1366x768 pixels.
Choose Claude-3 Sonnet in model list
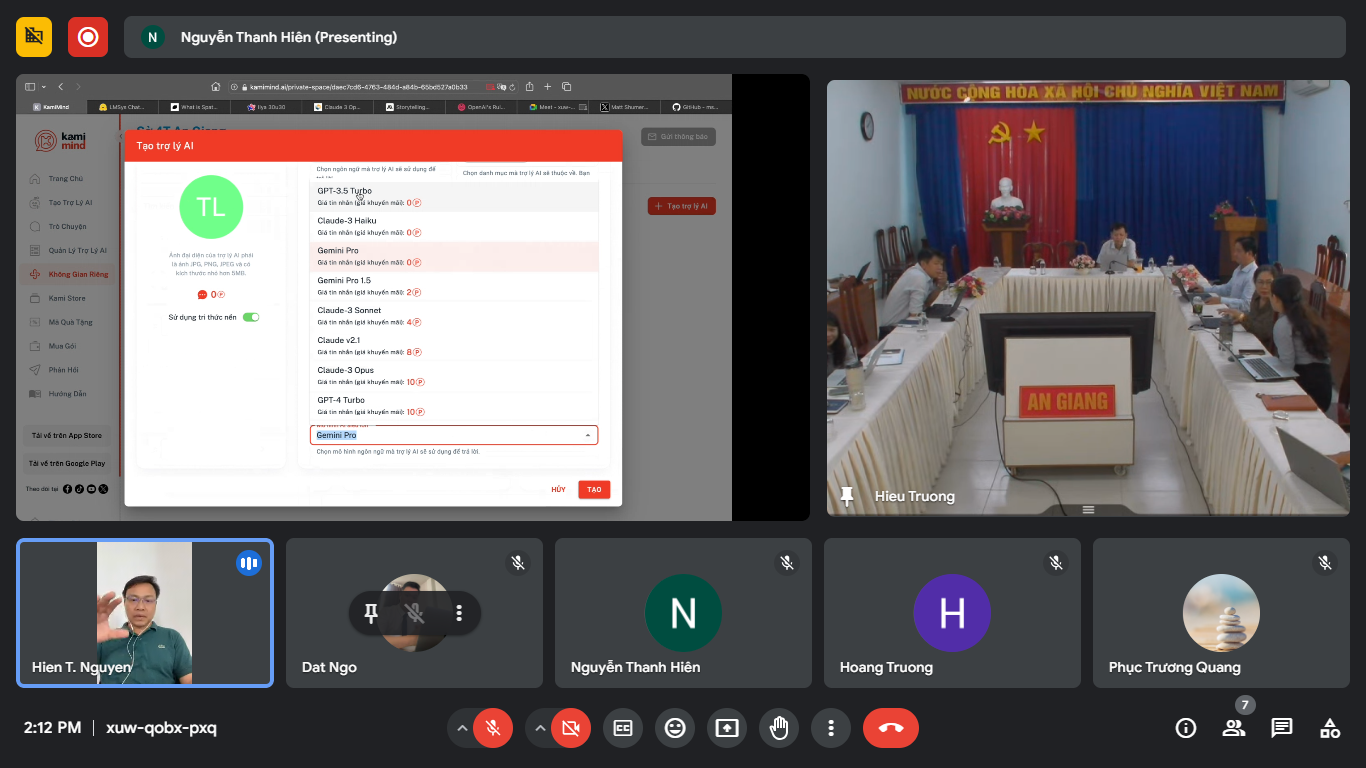454,316
